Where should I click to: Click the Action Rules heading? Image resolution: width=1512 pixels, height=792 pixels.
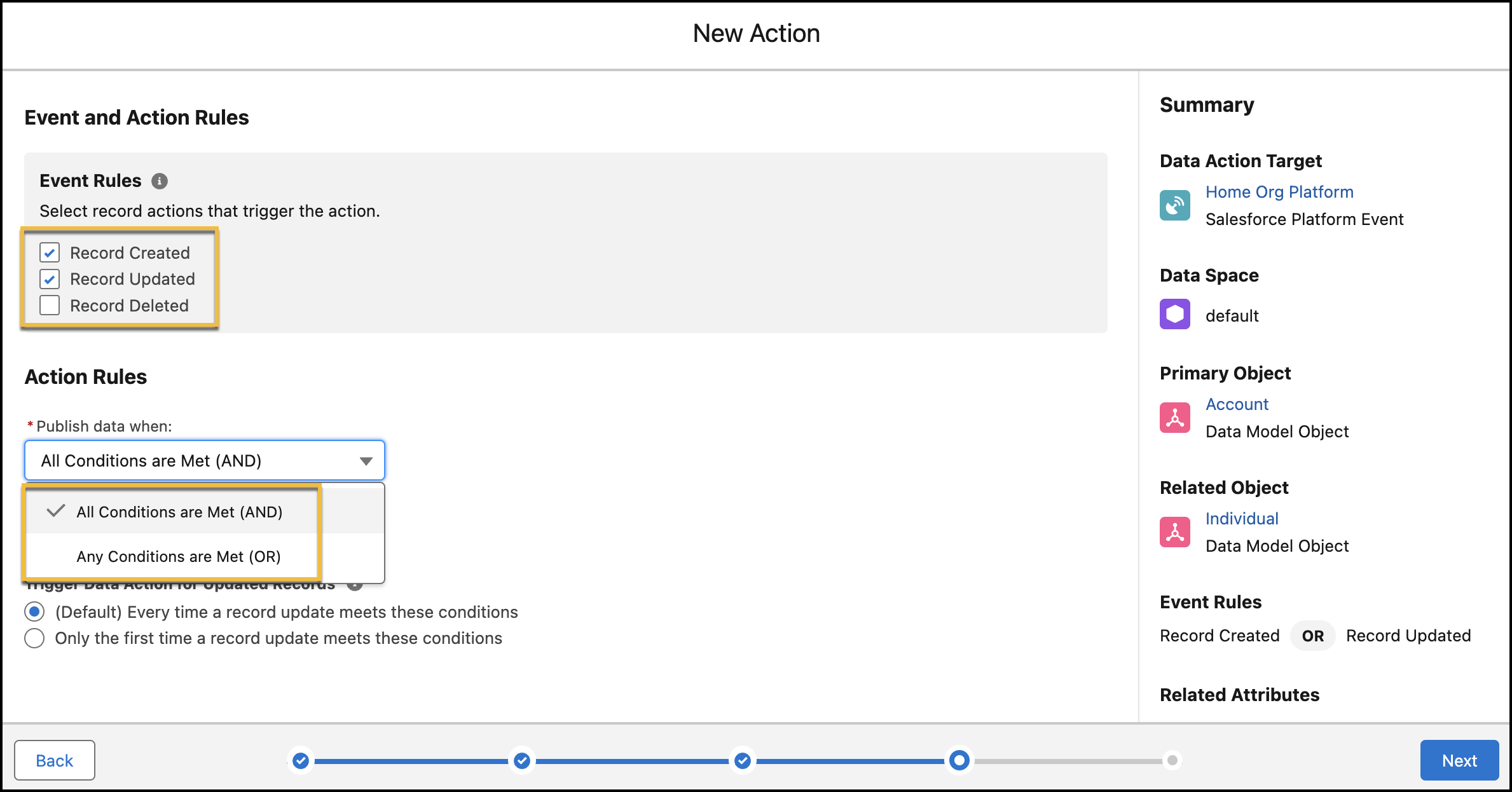tap(86, 377)
